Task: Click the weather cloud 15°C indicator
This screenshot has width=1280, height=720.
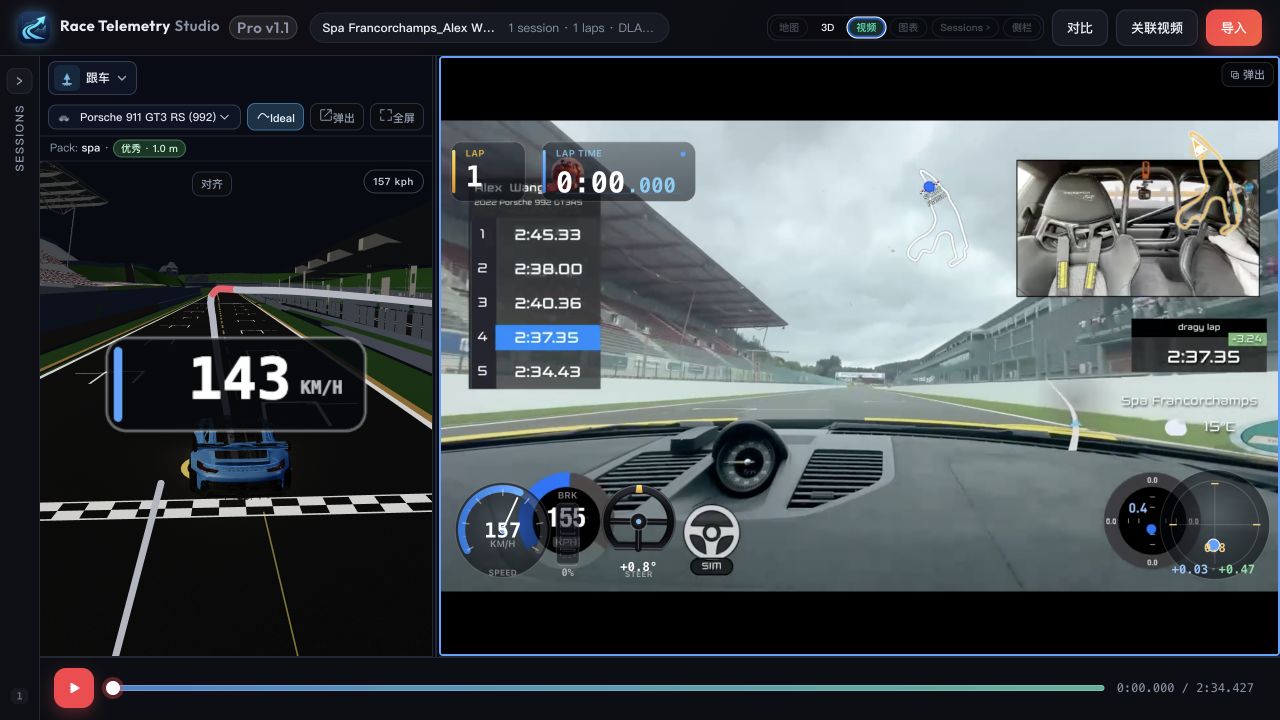Action: [1200, 427]
